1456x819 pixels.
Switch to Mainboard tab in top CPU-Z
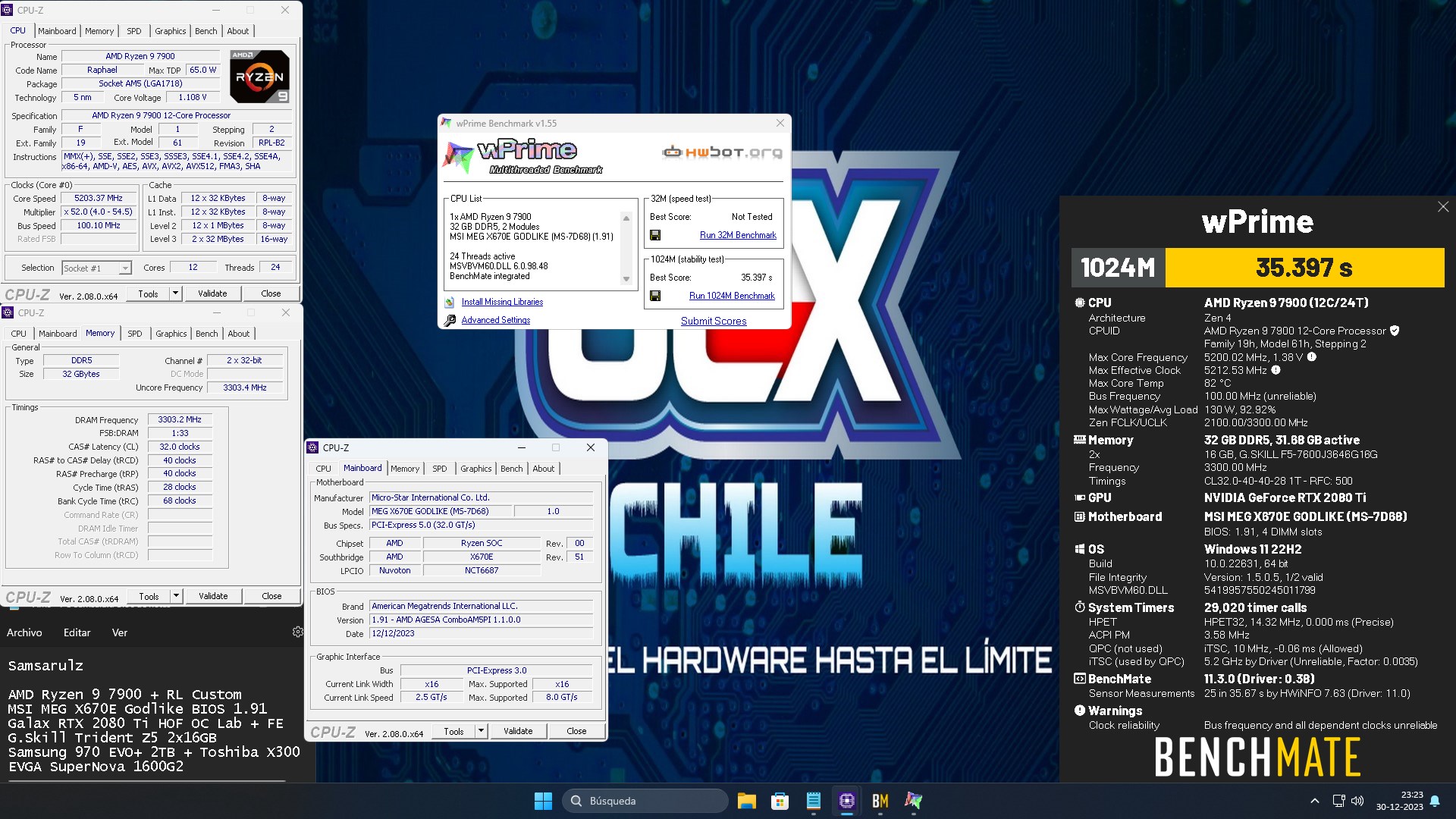pos(57,31)
